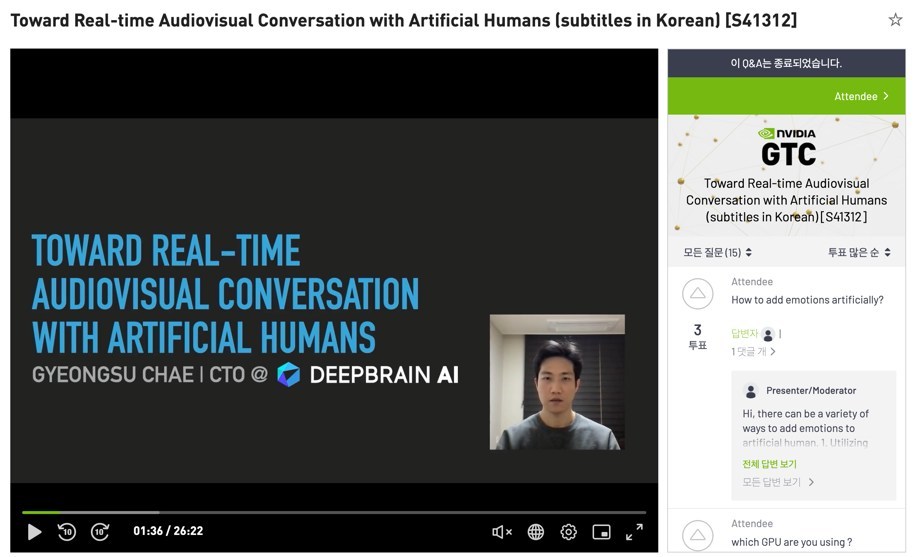
Task: Click the presenter webcam thumbnail
Action: tap(557, 382)
